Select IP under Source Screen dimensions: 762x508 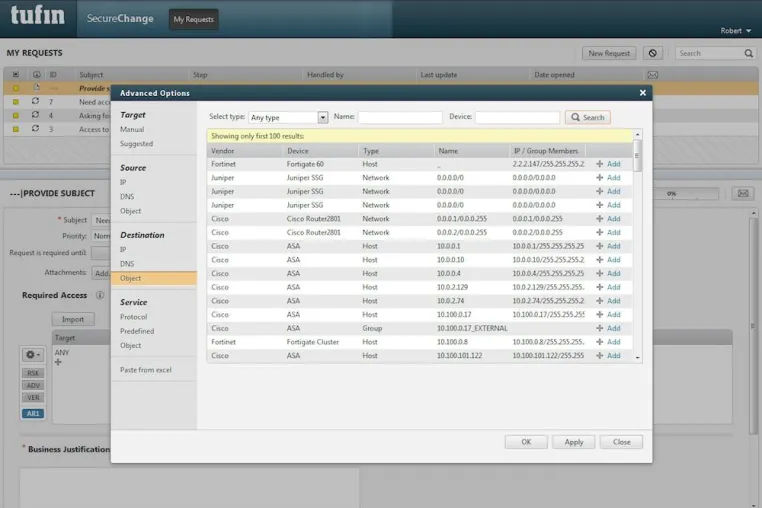point(123,182)
